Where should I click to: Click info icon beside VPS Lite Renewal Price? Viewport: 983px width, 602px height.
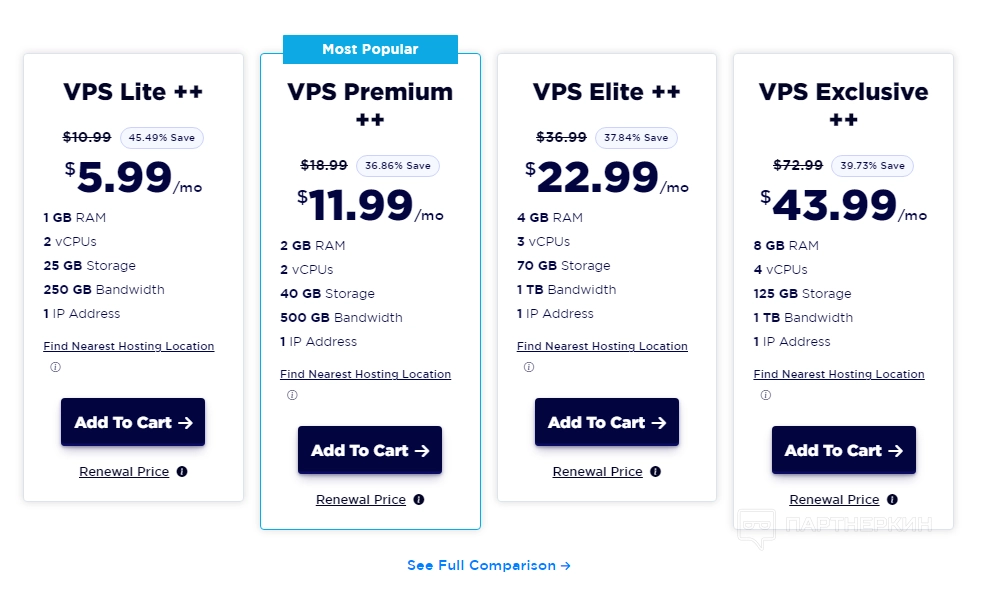click(182, 472)
